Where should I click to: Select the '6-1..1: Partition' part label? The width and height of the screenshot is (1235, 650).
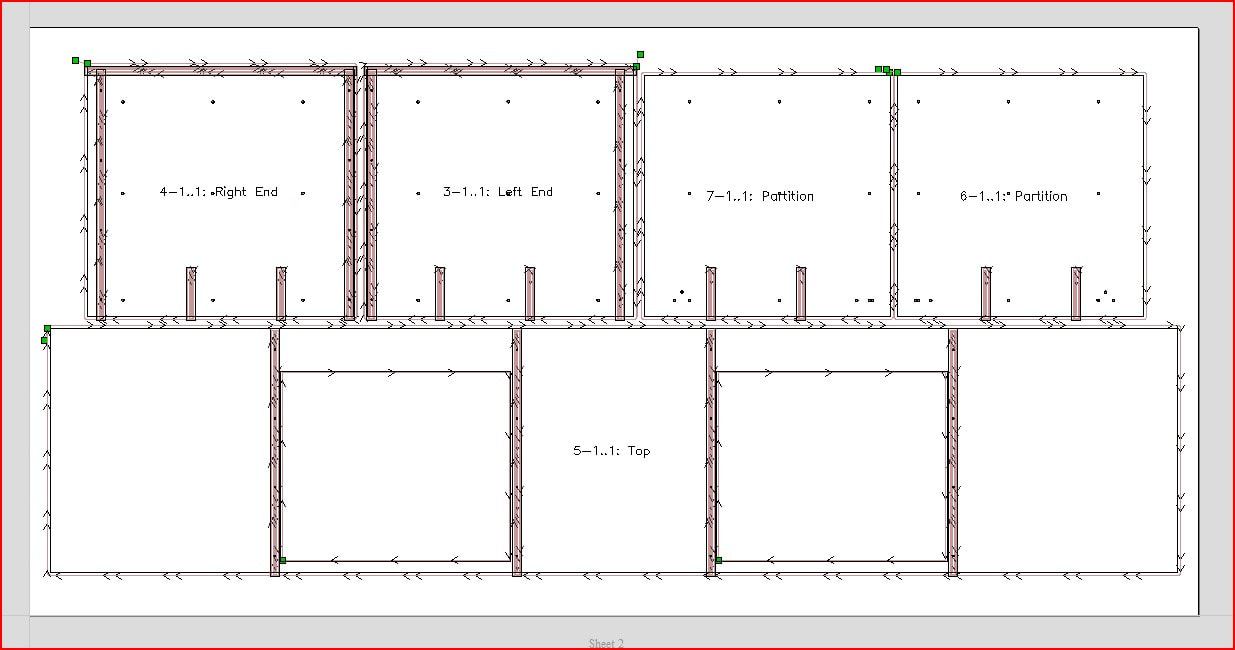point(1014,197)
